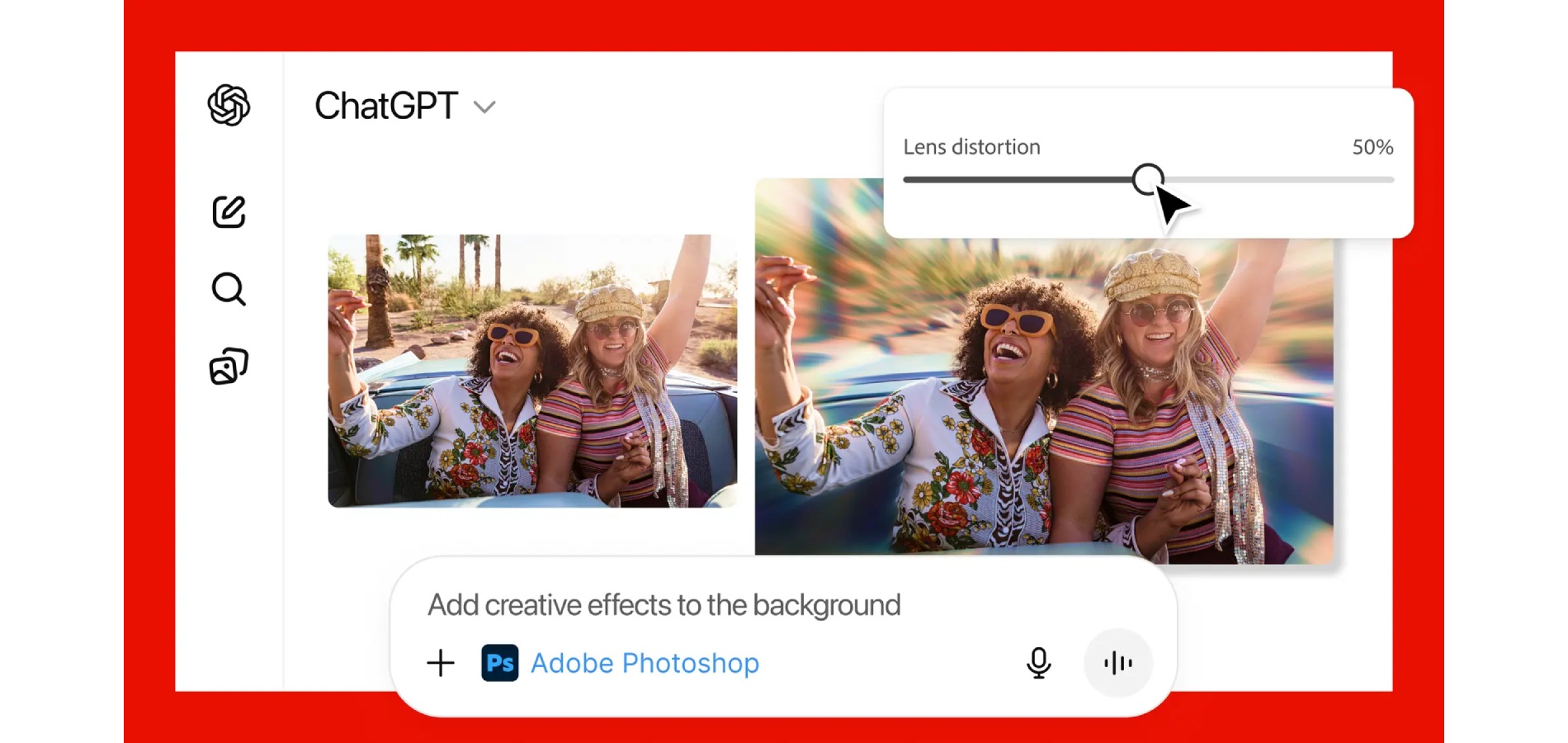The width and height of the screenshot is (1568, 743).
Task: Start a new chat with the compose icon
Action: coord(229,213)
